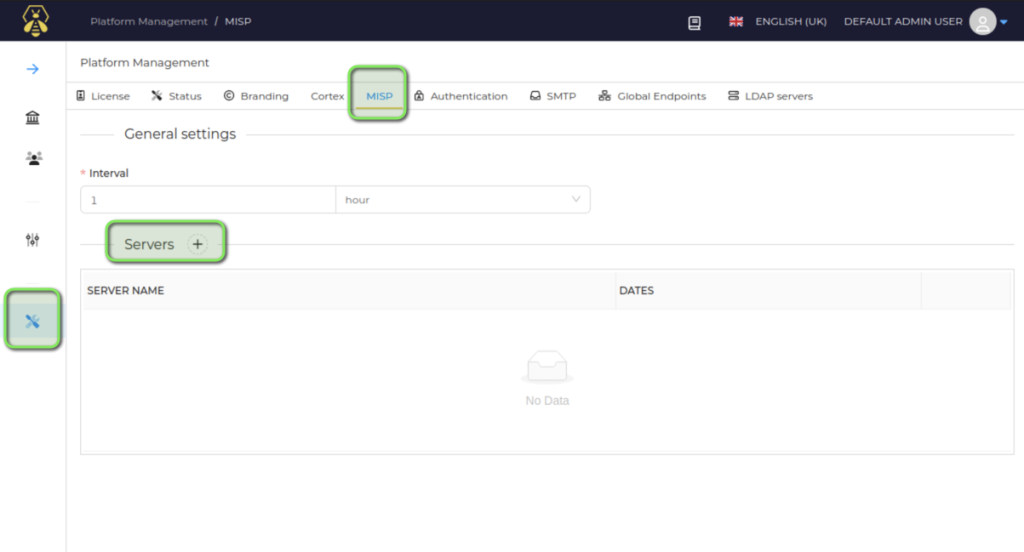Click the Servers section heading
Image resolution: width=1024 pixels, height=552 pixels.
149,244
